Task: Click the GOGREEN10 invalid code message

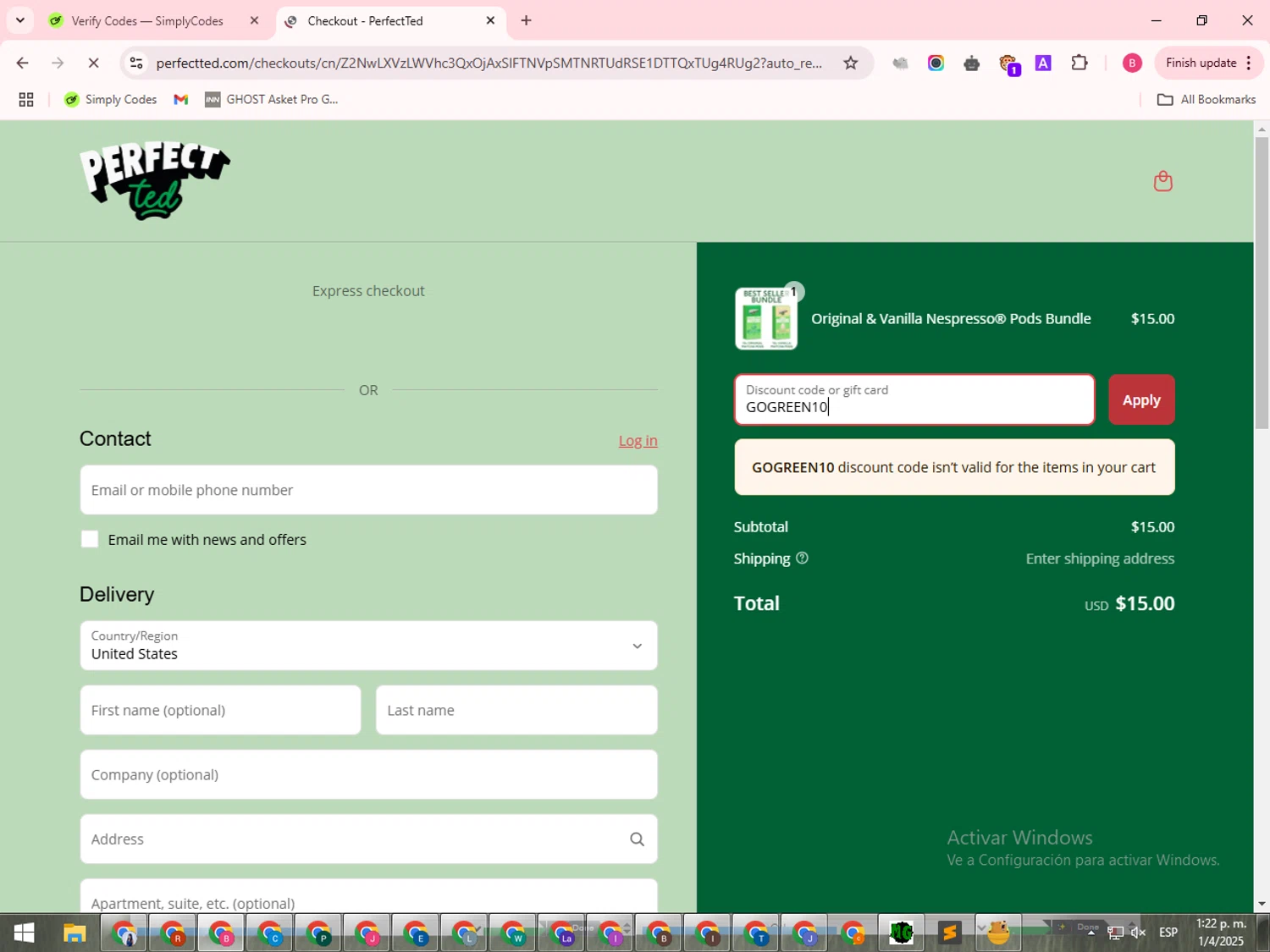Action: pyautogui.click(x=954, y=467)
